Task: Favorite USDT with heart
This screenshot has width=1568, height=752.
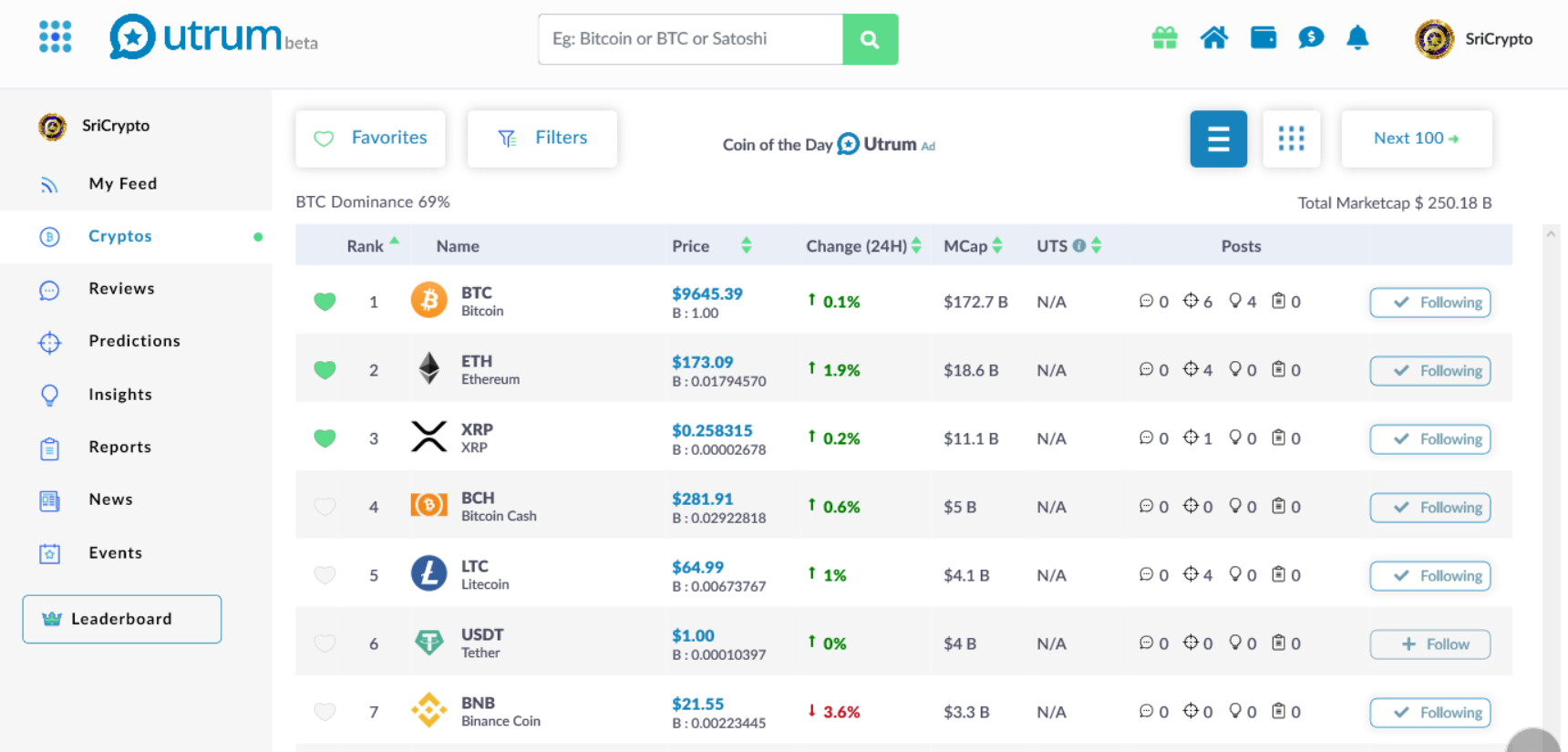Action: tap(325, 644)
